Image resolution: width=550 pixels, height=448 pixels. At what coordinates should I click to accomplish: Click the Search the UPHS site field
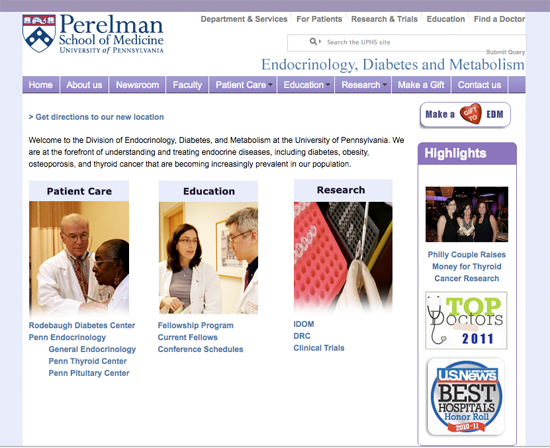tap(407, 42)
